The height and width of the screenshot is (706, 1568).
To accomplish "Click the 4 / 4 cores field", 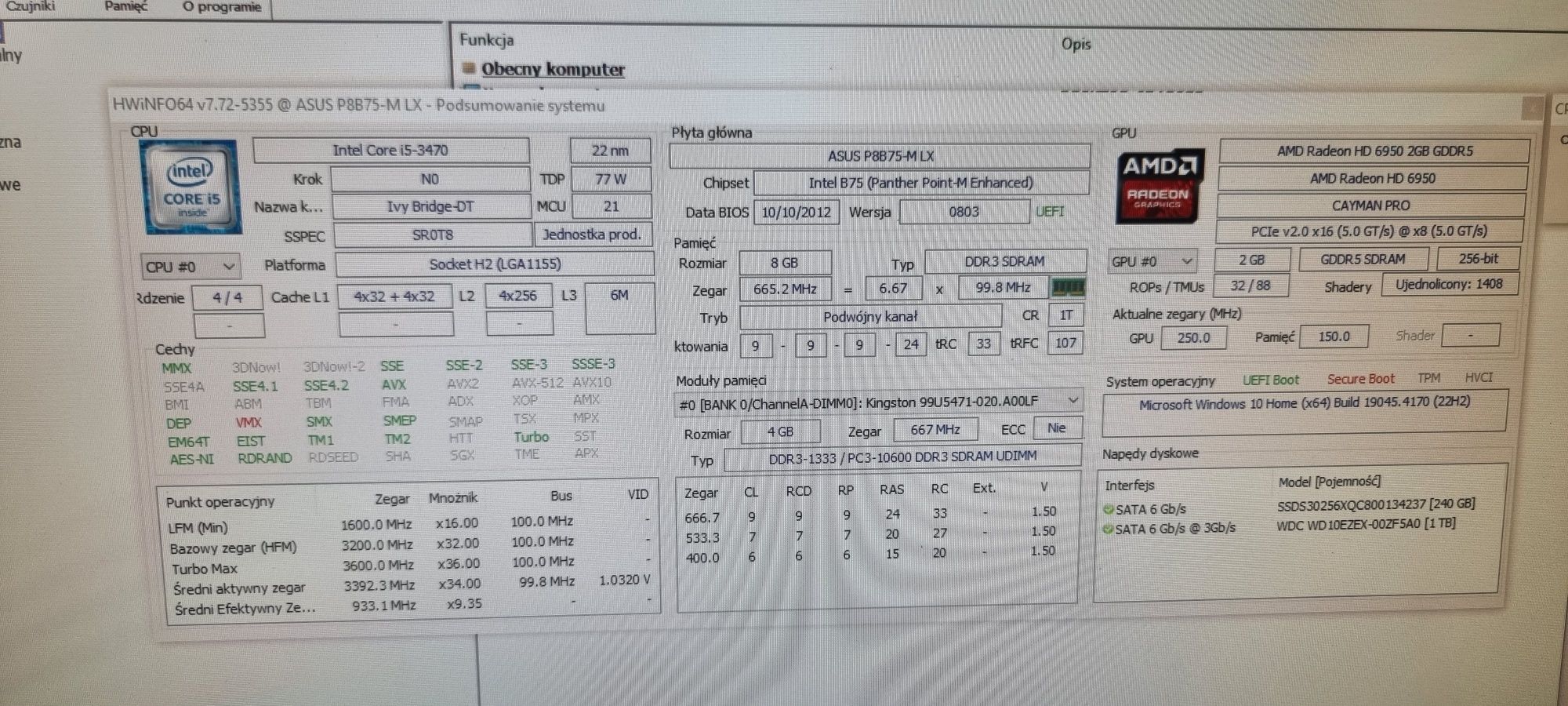I will point(227,297).
